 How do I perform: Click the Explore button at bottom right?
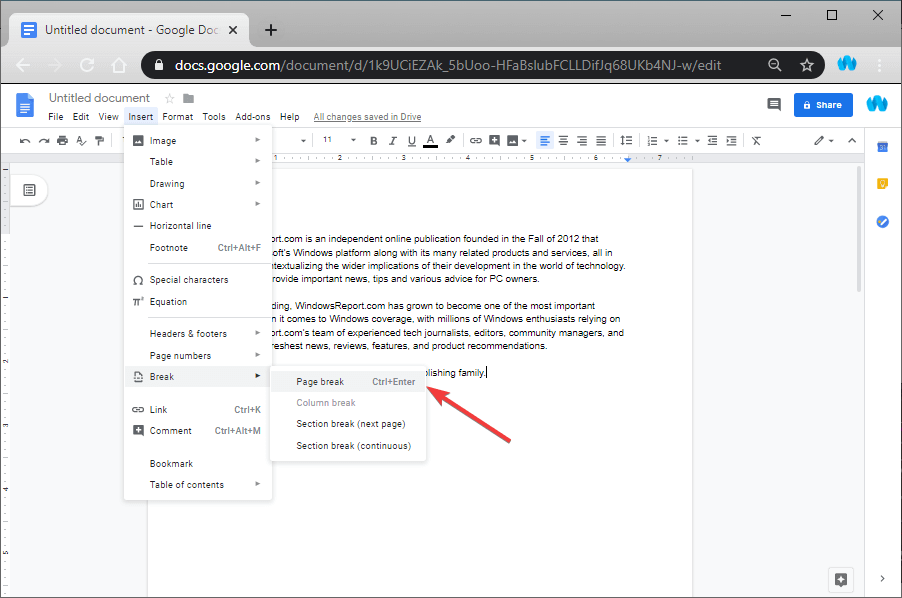[840, 580]
